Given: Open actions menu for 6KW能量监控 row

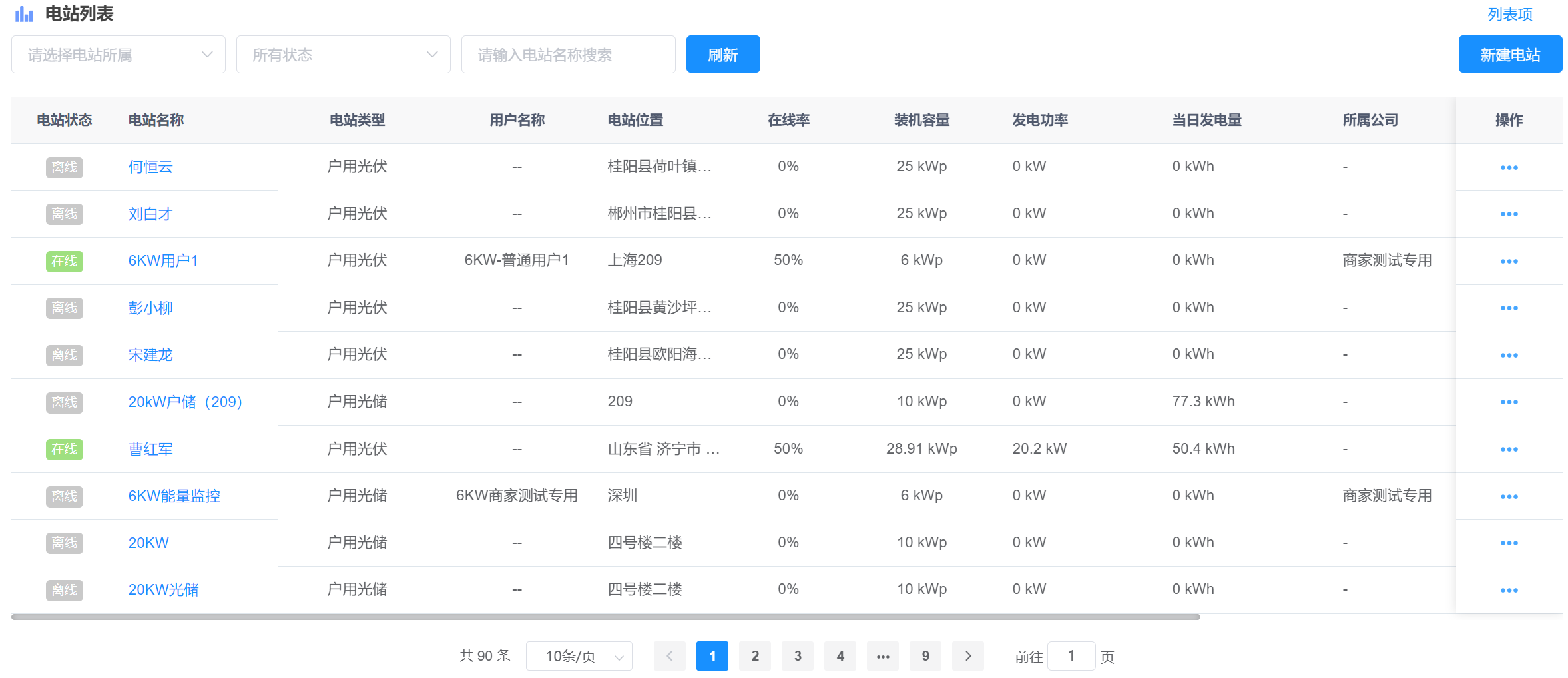Looking at the screenshot, I should pyautogui.click(x=1509, y=496).
